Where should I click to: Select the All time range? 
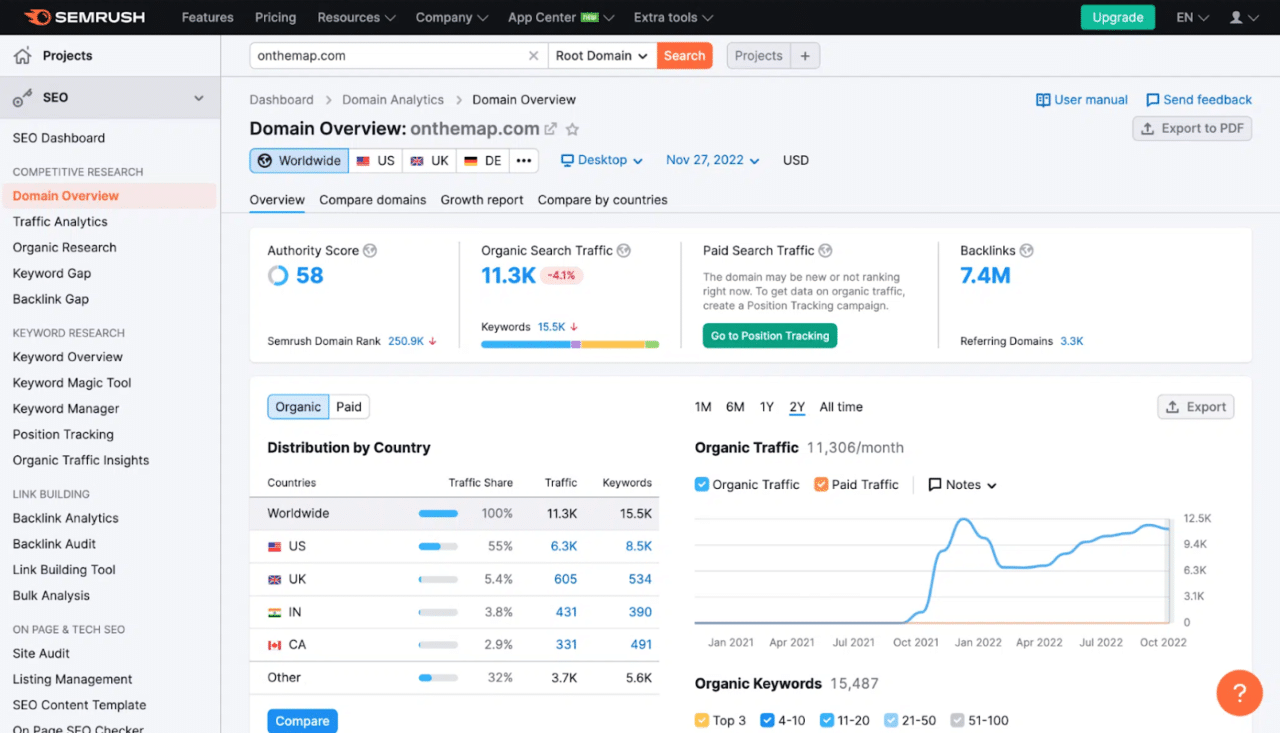coord(841,407)
